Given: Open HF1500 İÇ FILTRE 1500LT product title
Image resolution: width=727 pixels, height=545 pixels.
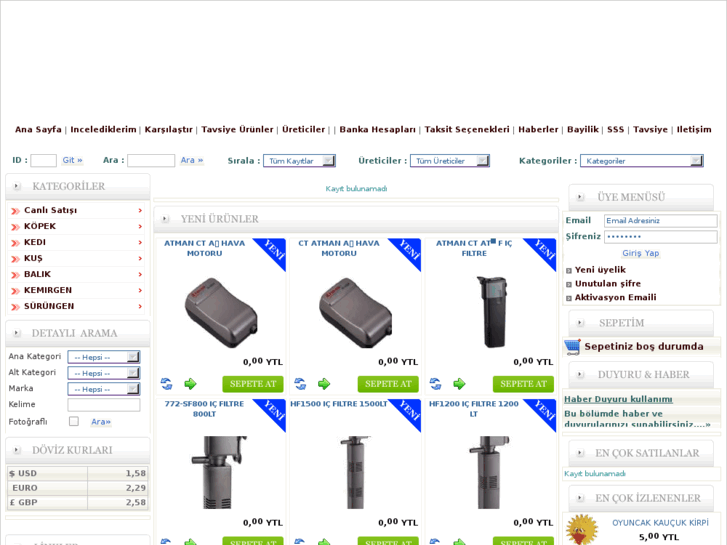Looking at the screenshot, I should (x=338, y=404).
